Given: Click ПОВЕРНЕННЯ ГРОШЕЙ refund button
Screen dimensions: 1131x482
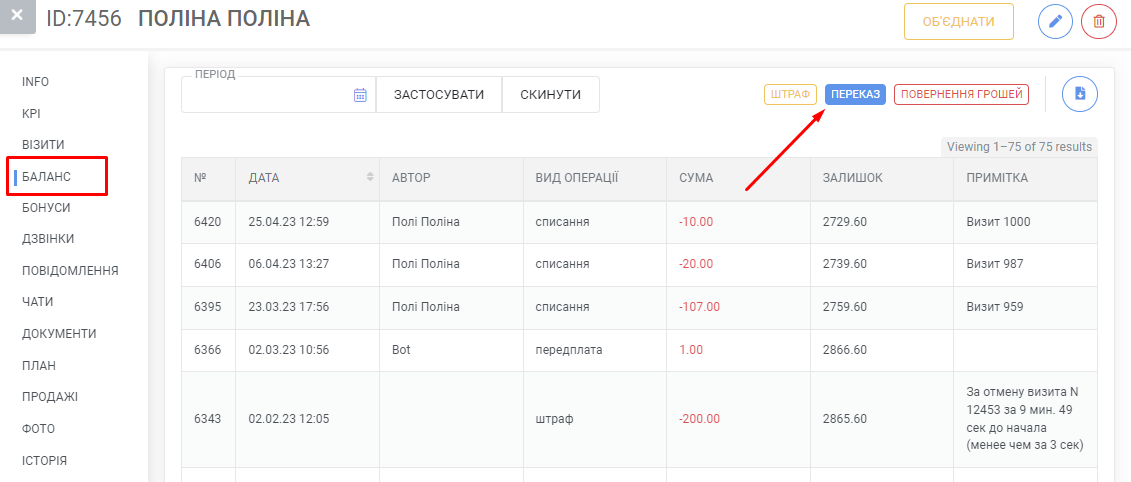Looking at the screenshot, I should click(x=961, y=95).
